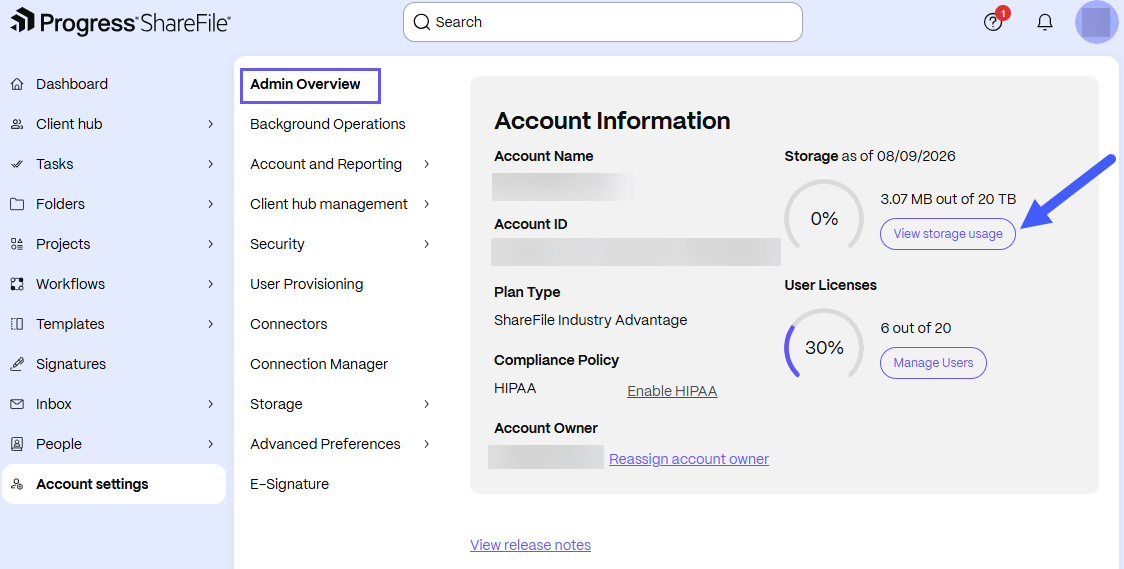
Task: Expand the Inbox sidebar chevron
Action: click(211, 404)
